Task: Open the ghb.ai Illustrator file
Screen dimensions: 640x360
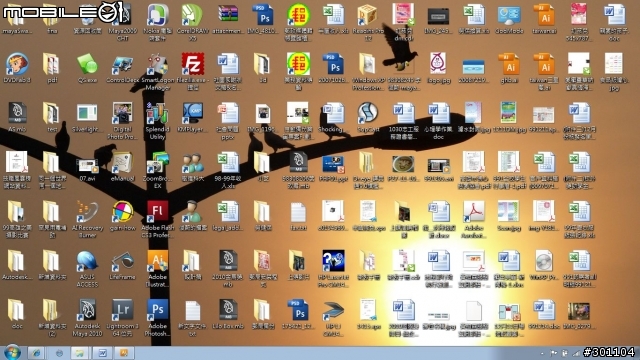Action: 509,68
